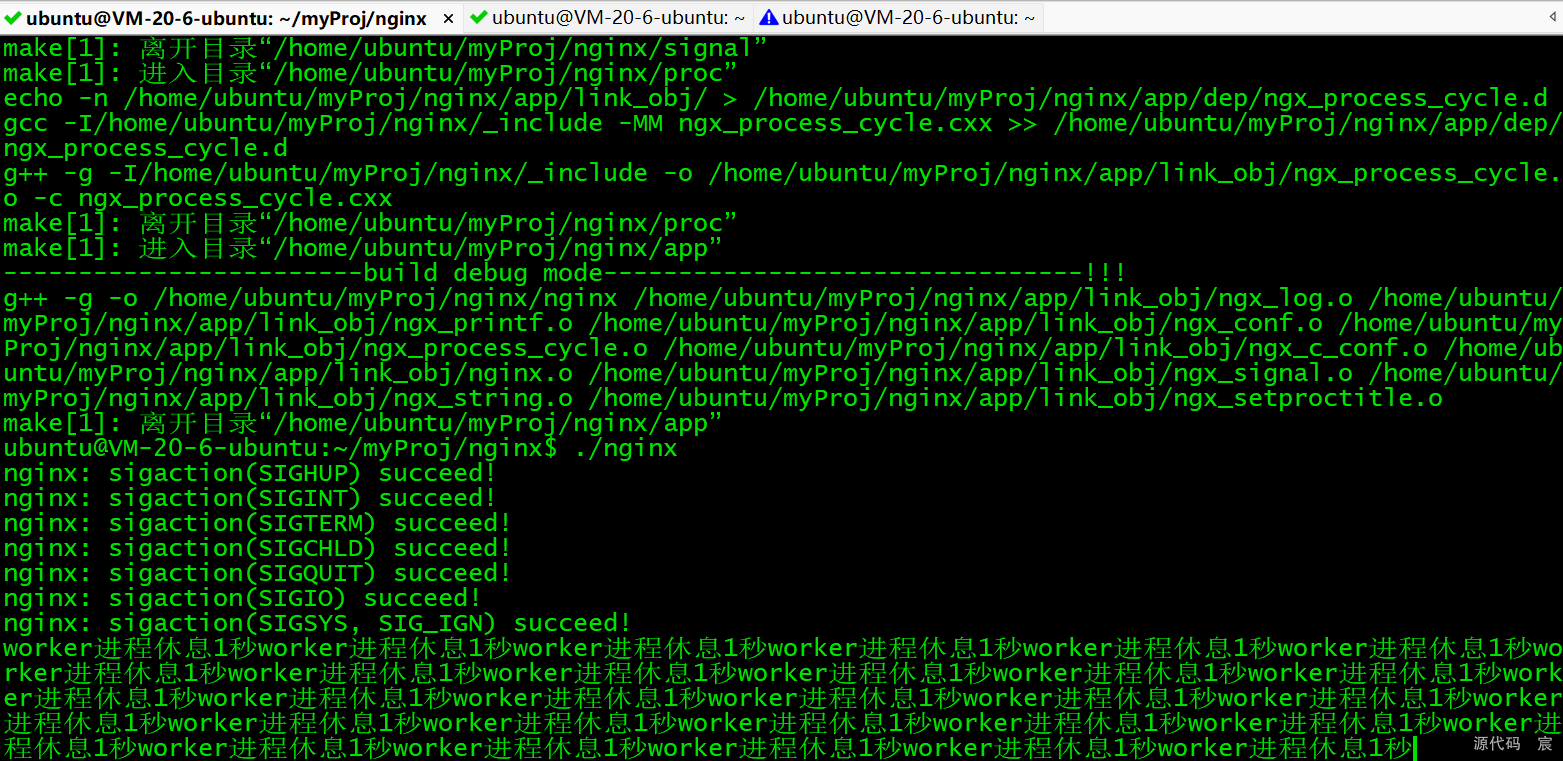The image size is (1563, 761).
Task: Click the 'o -c ngx_process_cycle.cxx' line
Action: point(198,198)
